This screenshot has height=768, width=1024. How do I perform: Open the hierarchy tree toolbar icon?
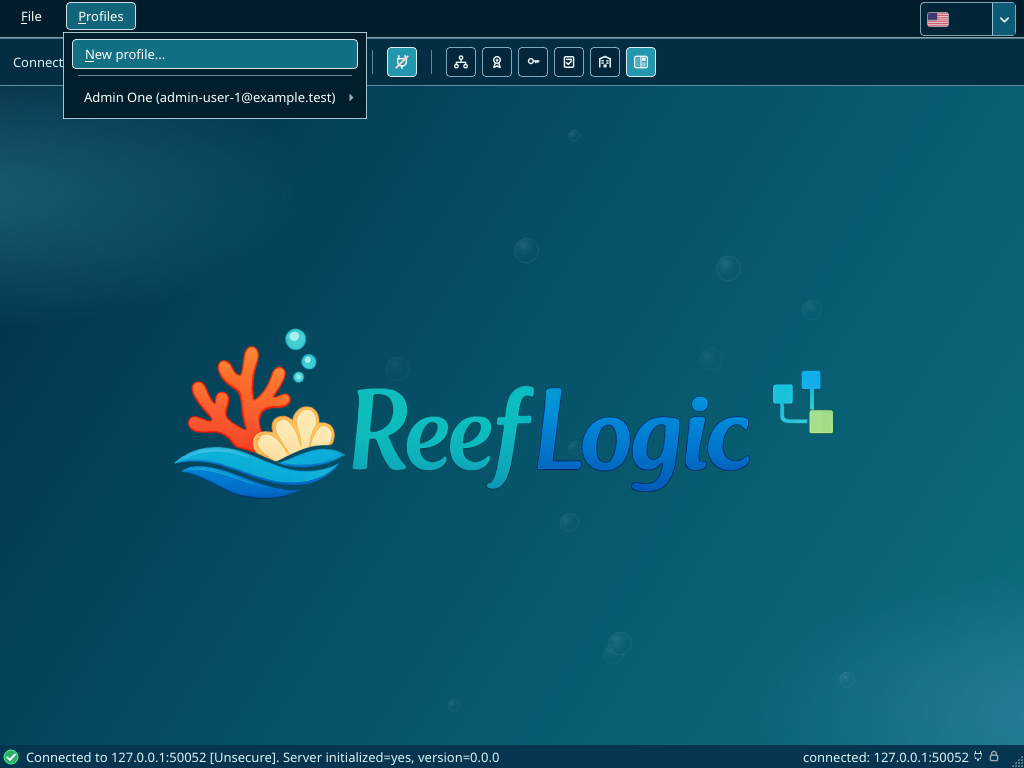point(461,62)
